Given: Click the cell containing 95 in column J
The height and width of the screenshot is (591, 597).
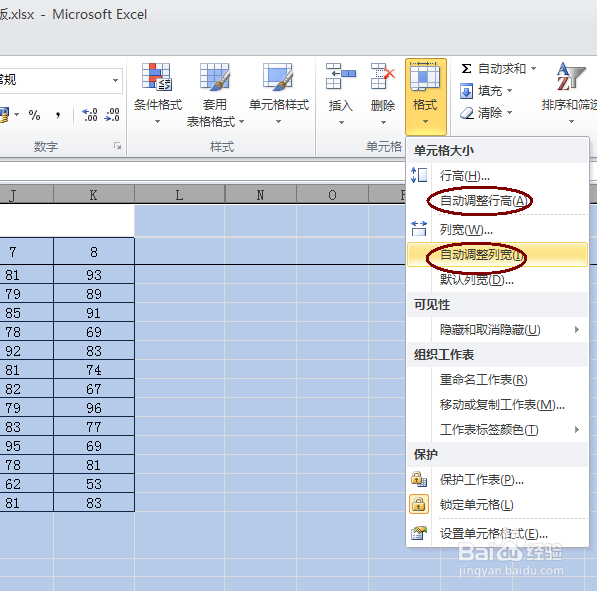Looking at the screenshot, I should click(x=26, y=446).
